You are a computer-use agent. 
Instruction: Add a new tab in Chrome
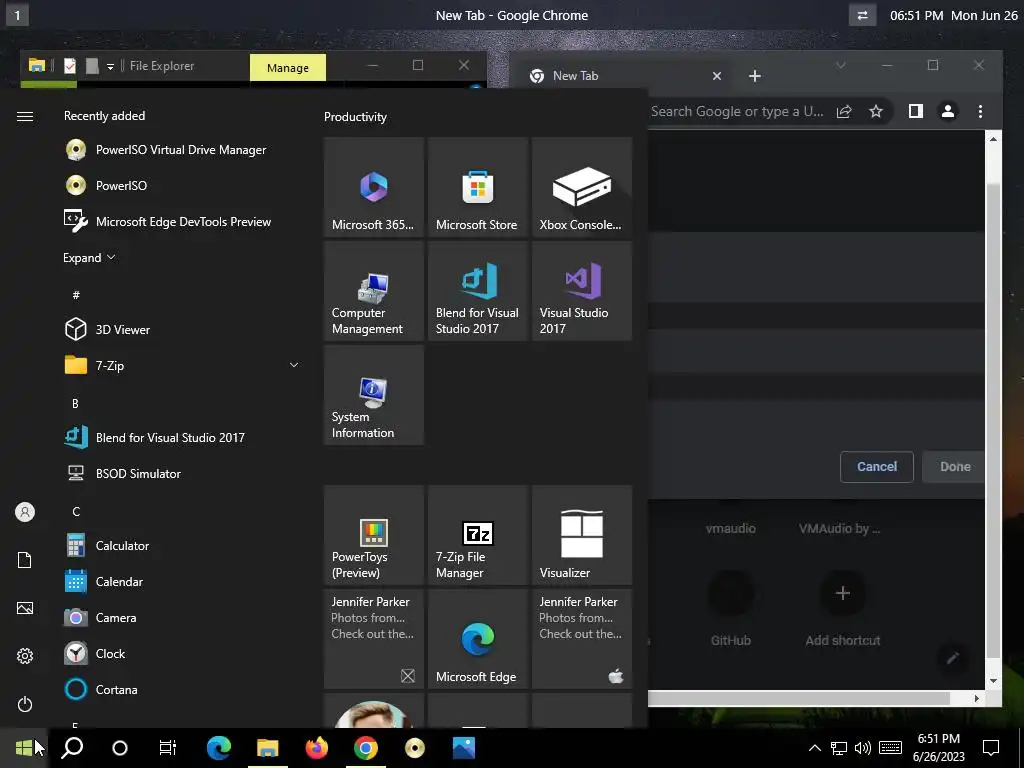coord(755,76)
